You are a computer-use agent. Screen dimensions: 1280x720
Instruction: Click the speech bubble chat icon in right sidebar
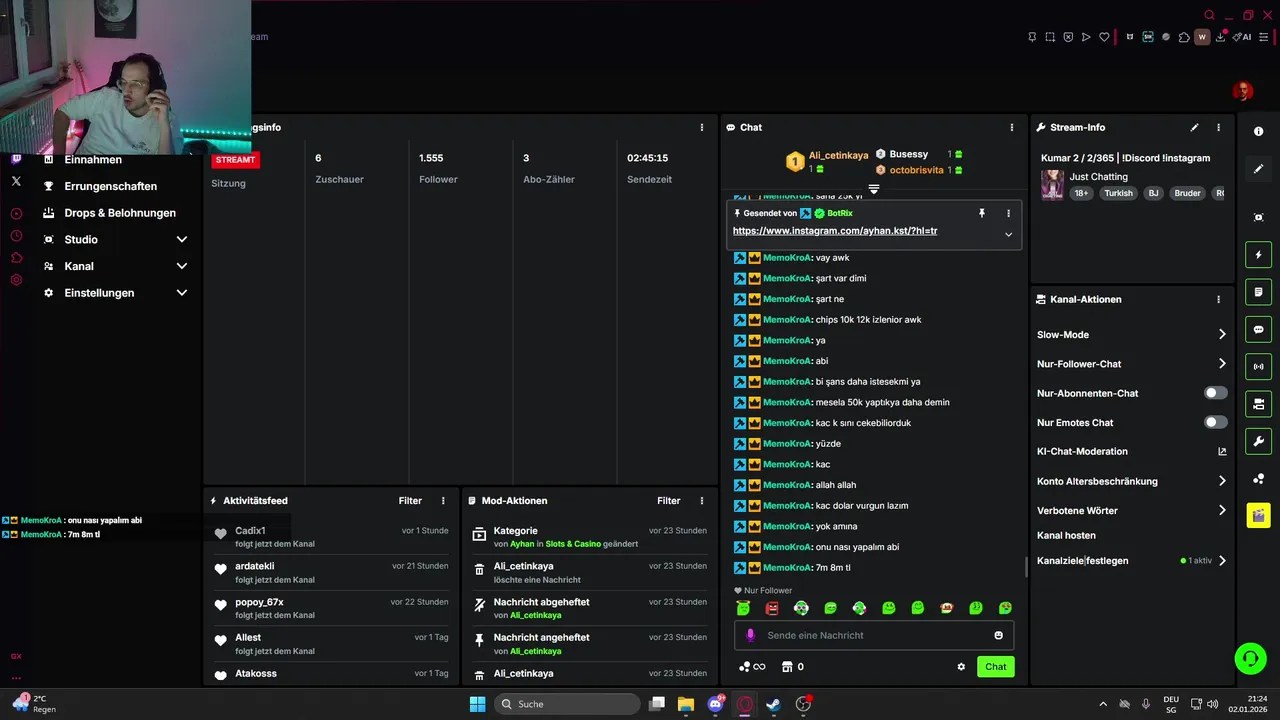[x=1258, y=329]
